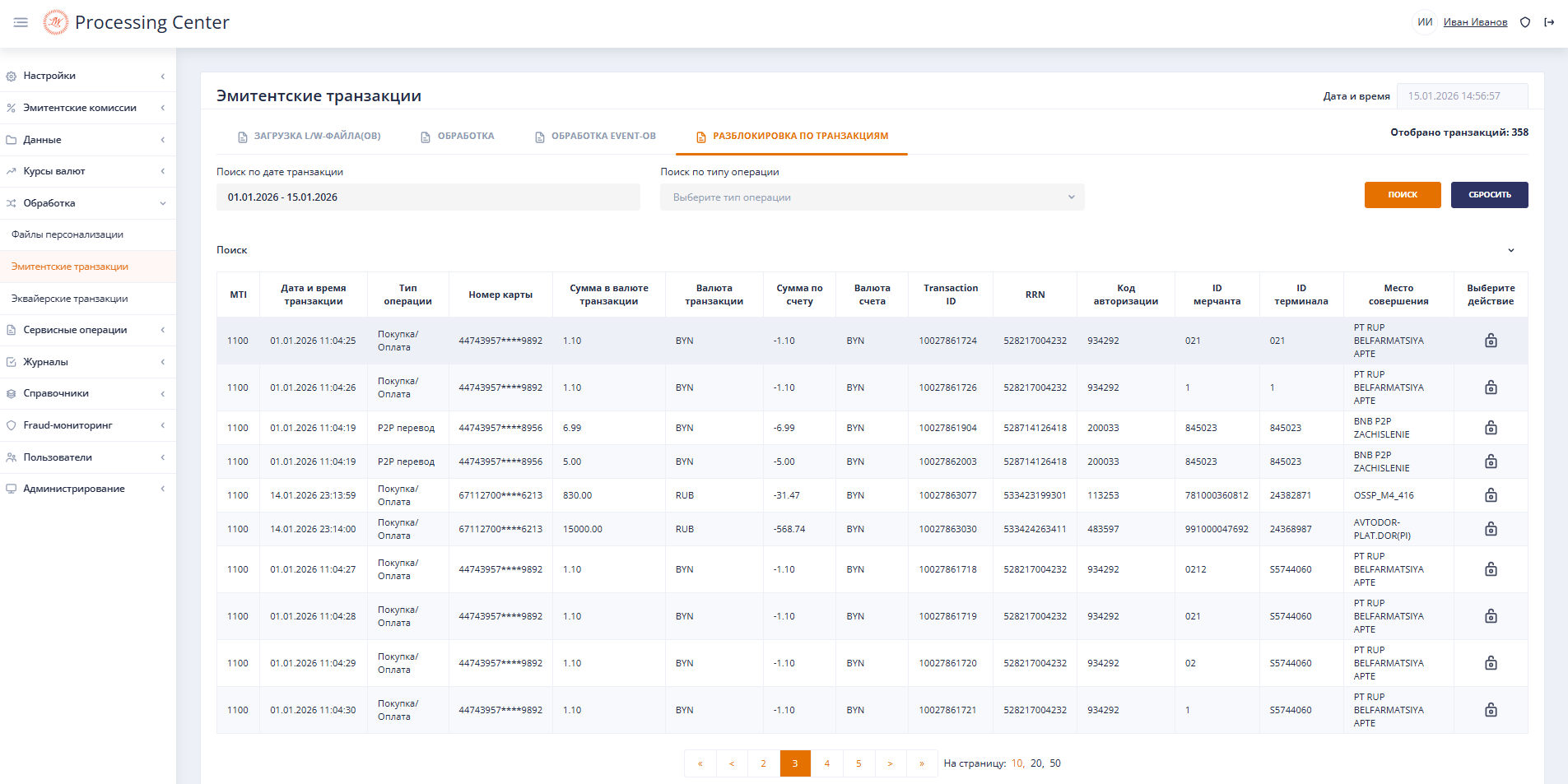
Task: Click unlock icon for transaction 10027863077
Action: (1490, 495)
